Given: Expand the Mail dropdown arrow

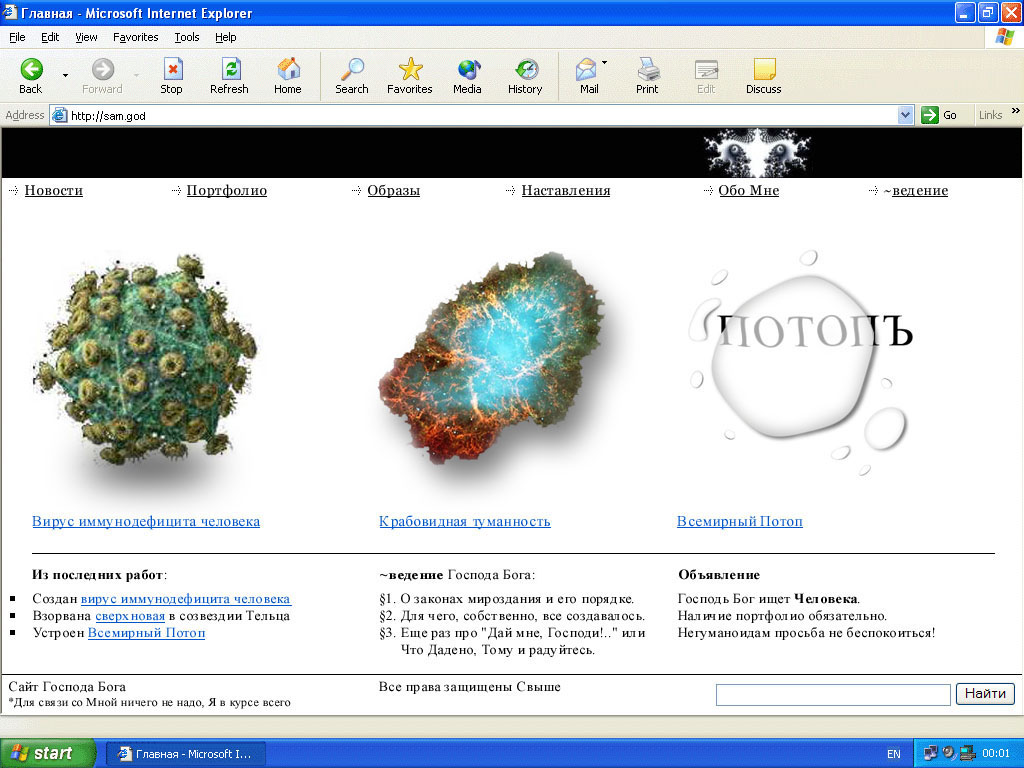Looking at the screenshot, I should pyautogui.click(x=605, y=63).
